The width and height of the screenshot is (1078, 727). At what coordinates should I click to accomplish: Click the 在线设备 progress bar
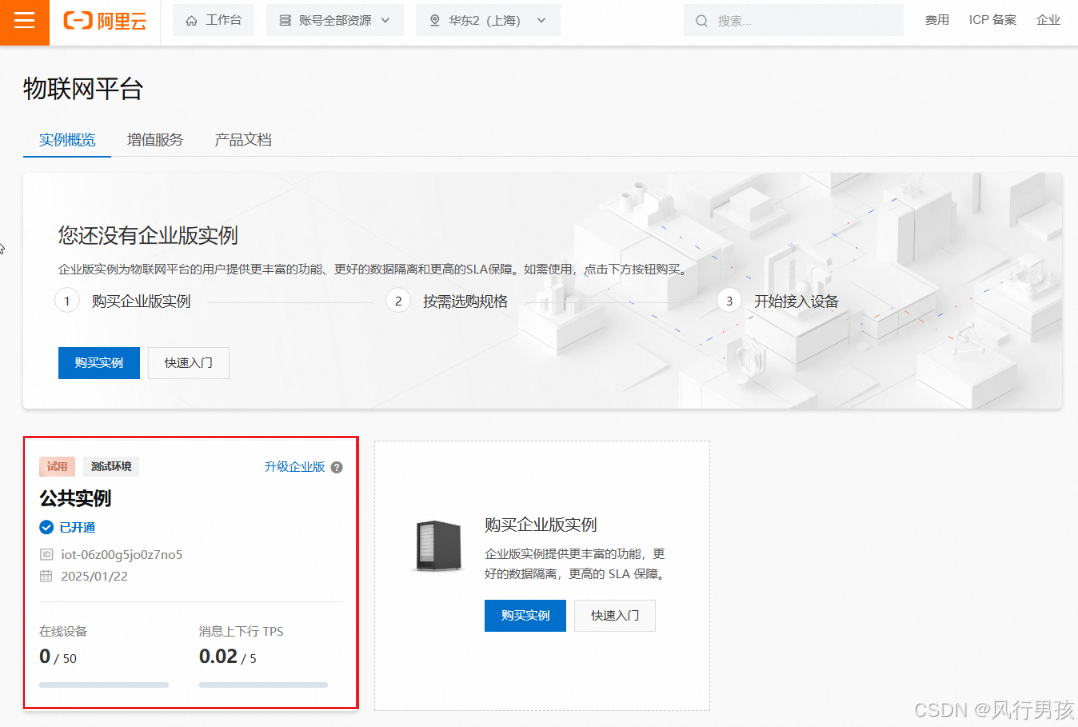[104, 685]
